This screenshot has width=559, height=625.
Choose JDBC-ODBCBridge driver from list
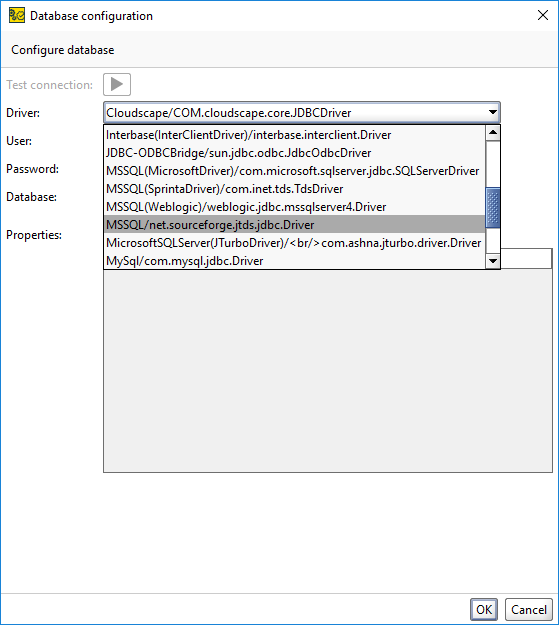295,153
